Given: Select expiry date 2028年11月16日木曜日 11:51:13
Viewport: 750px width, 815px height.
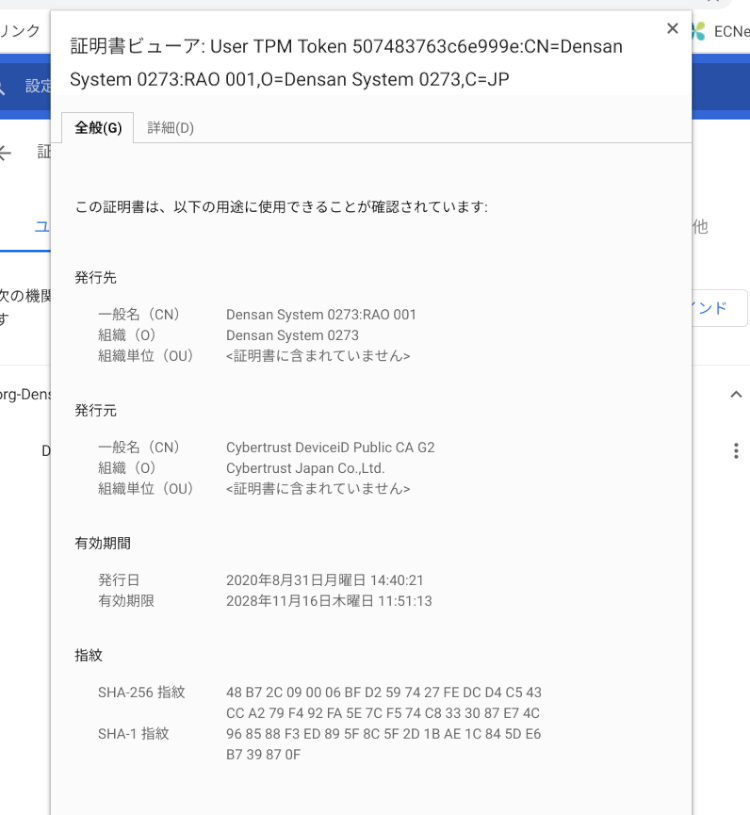Looking at the screenshot, I should tap(329, 601).
